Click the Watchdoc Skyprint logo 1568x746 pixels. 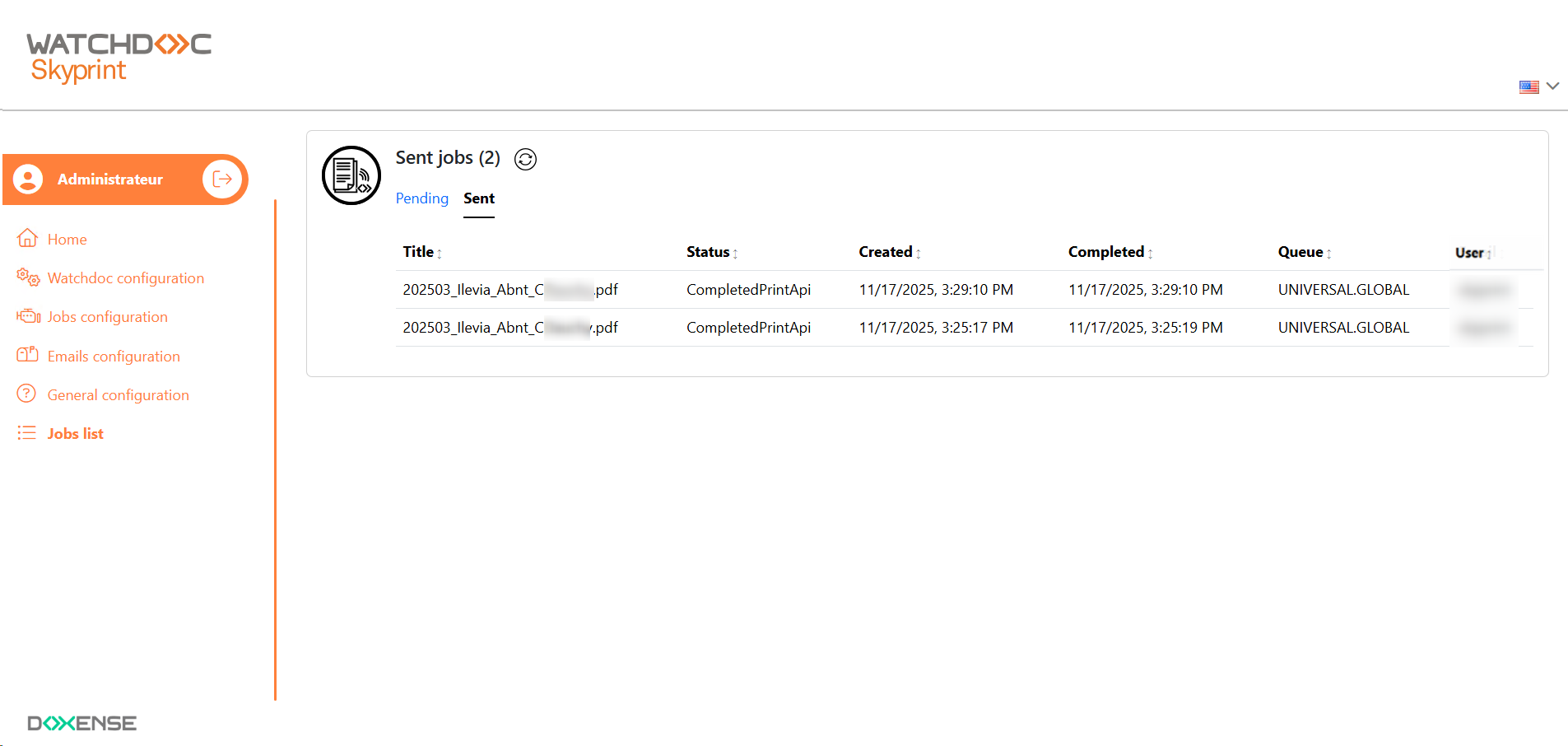coord(119,57)
